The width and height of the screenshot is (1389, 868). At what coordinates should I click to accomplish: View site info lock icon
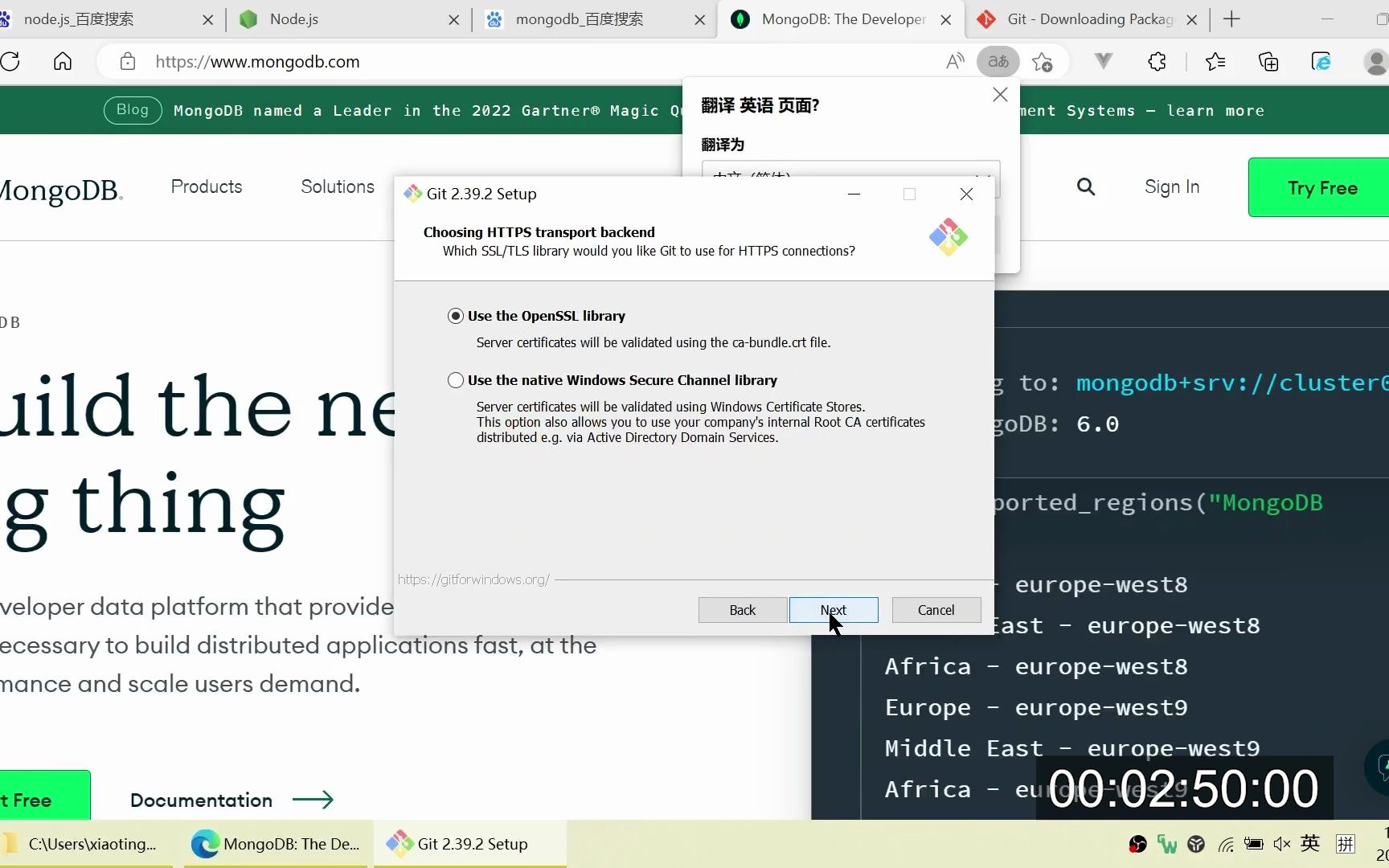coord(127,62)
